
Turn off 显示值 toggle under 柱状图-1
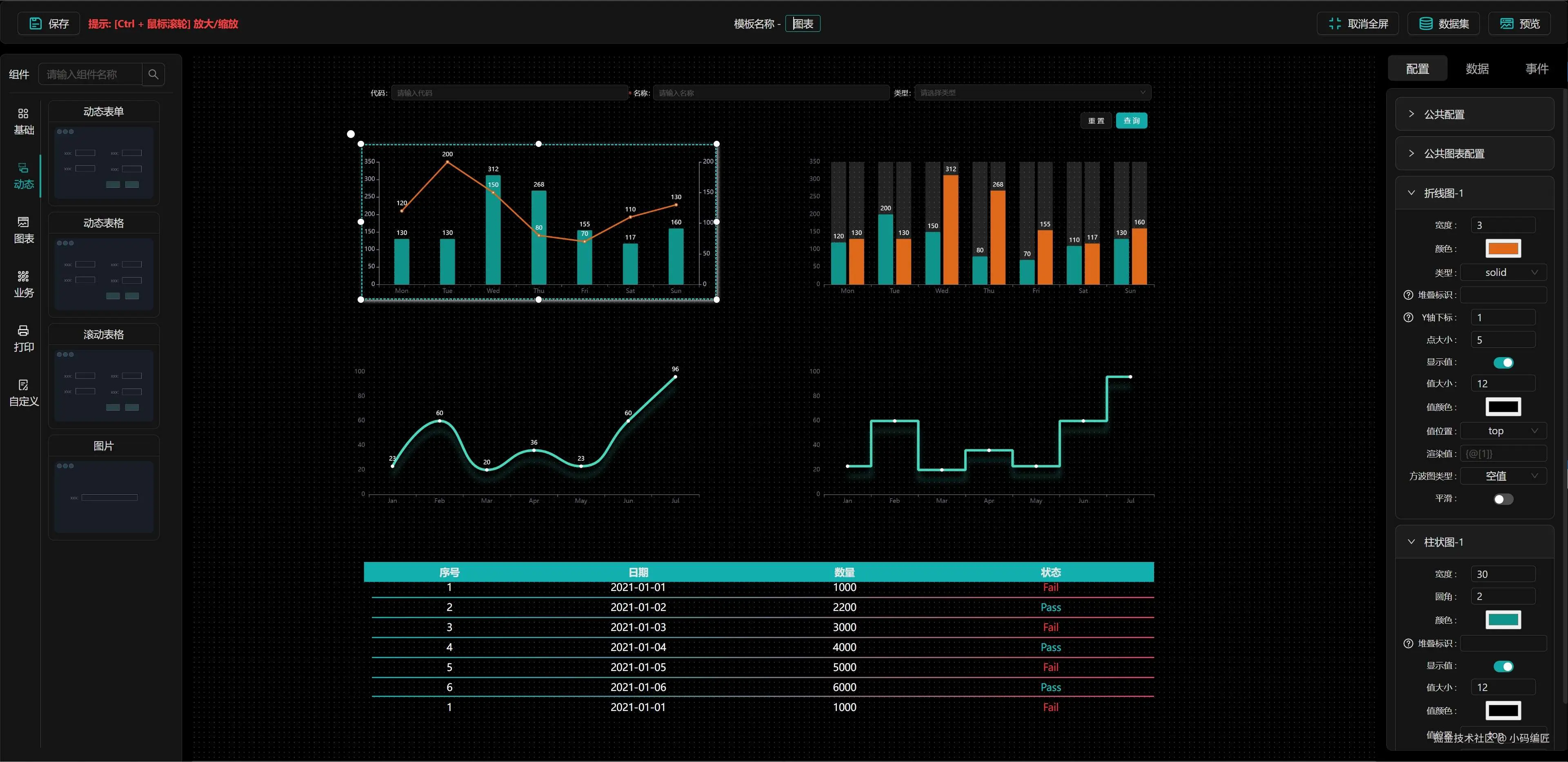(x=1503, y=666)
